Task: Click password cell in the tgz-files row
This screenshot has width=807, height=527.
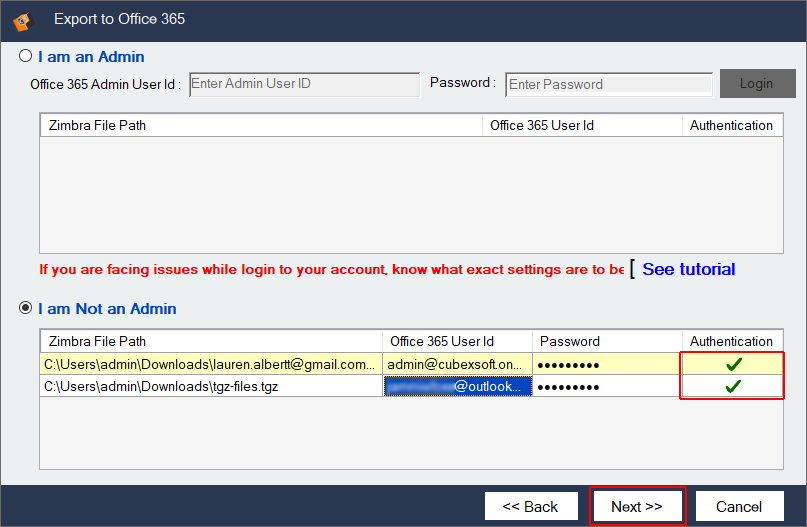Action: click(606, 386)
